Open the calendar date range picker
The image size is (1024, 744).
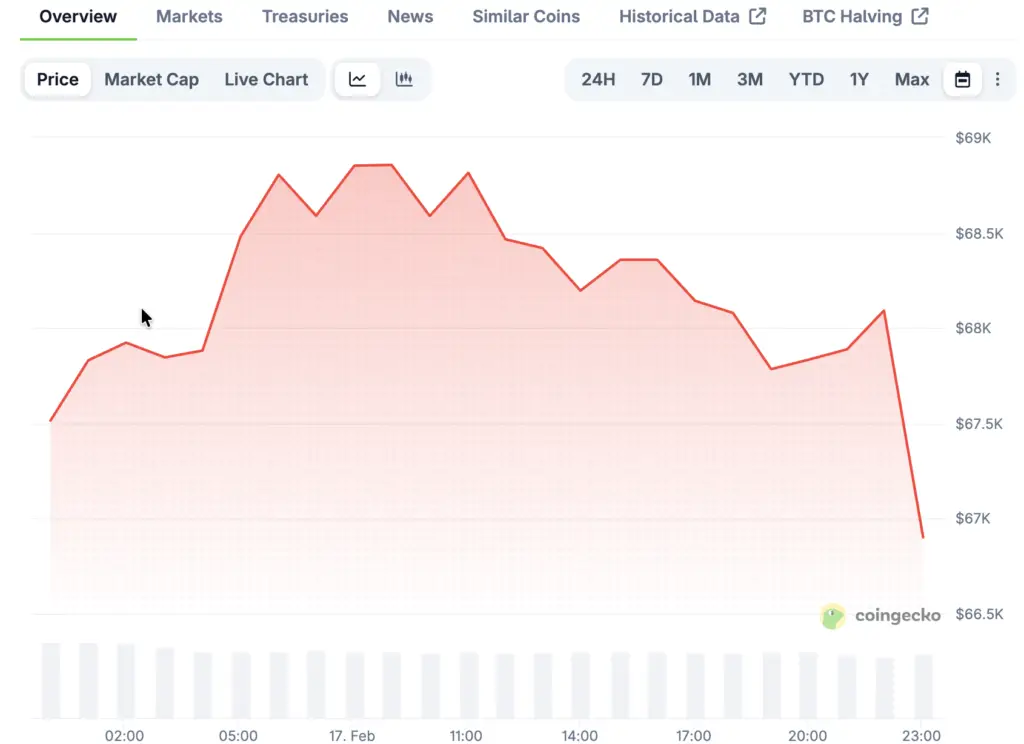click(x=962, y=80)
